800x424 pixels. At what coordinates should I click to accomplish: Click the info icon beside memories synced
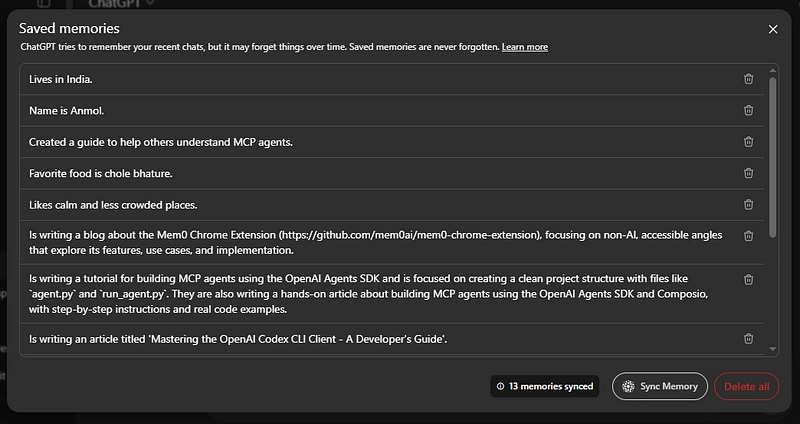[500, 386]
